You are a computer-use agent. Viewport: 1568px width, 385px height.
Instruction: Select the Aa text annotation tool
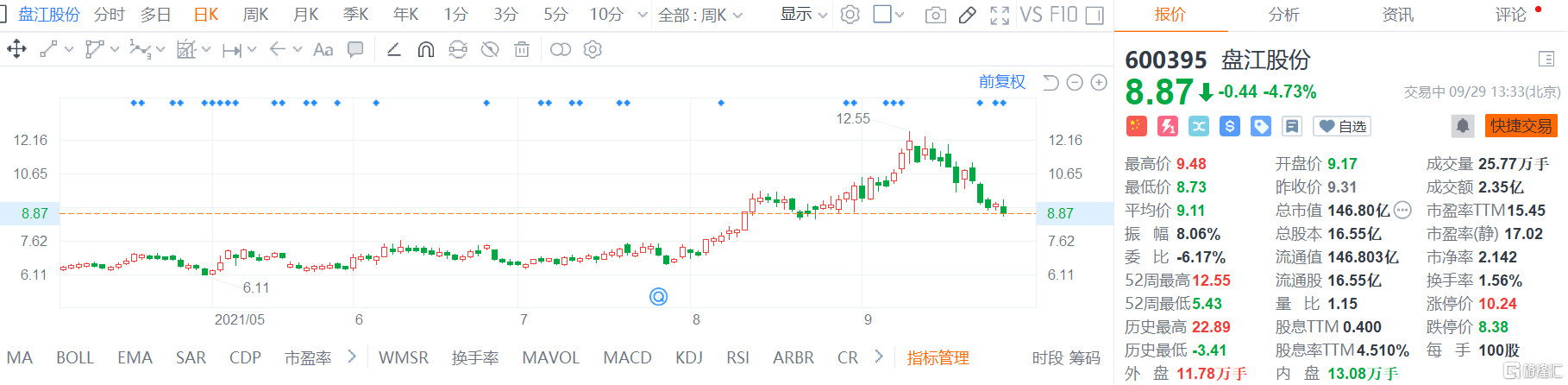323,50
